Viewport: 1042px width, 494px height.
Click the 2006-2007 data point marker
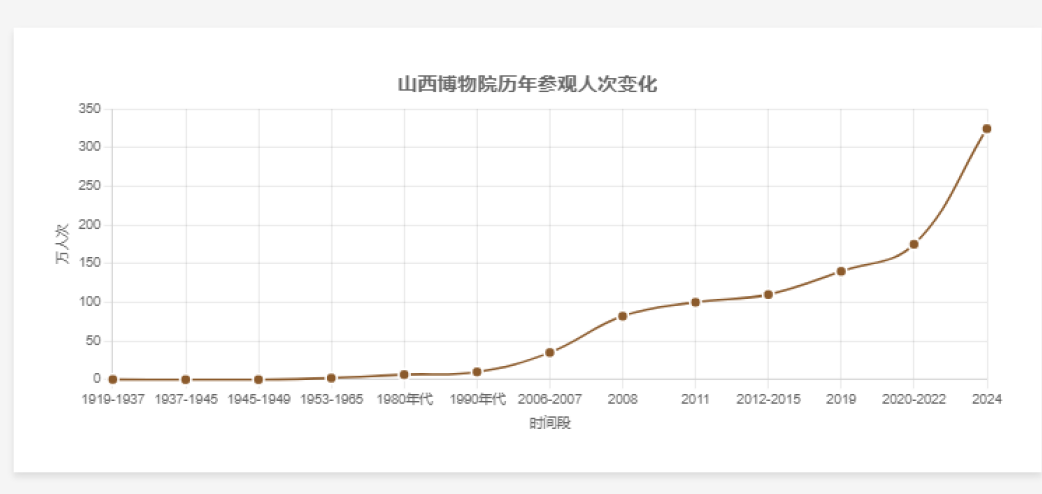550,352
